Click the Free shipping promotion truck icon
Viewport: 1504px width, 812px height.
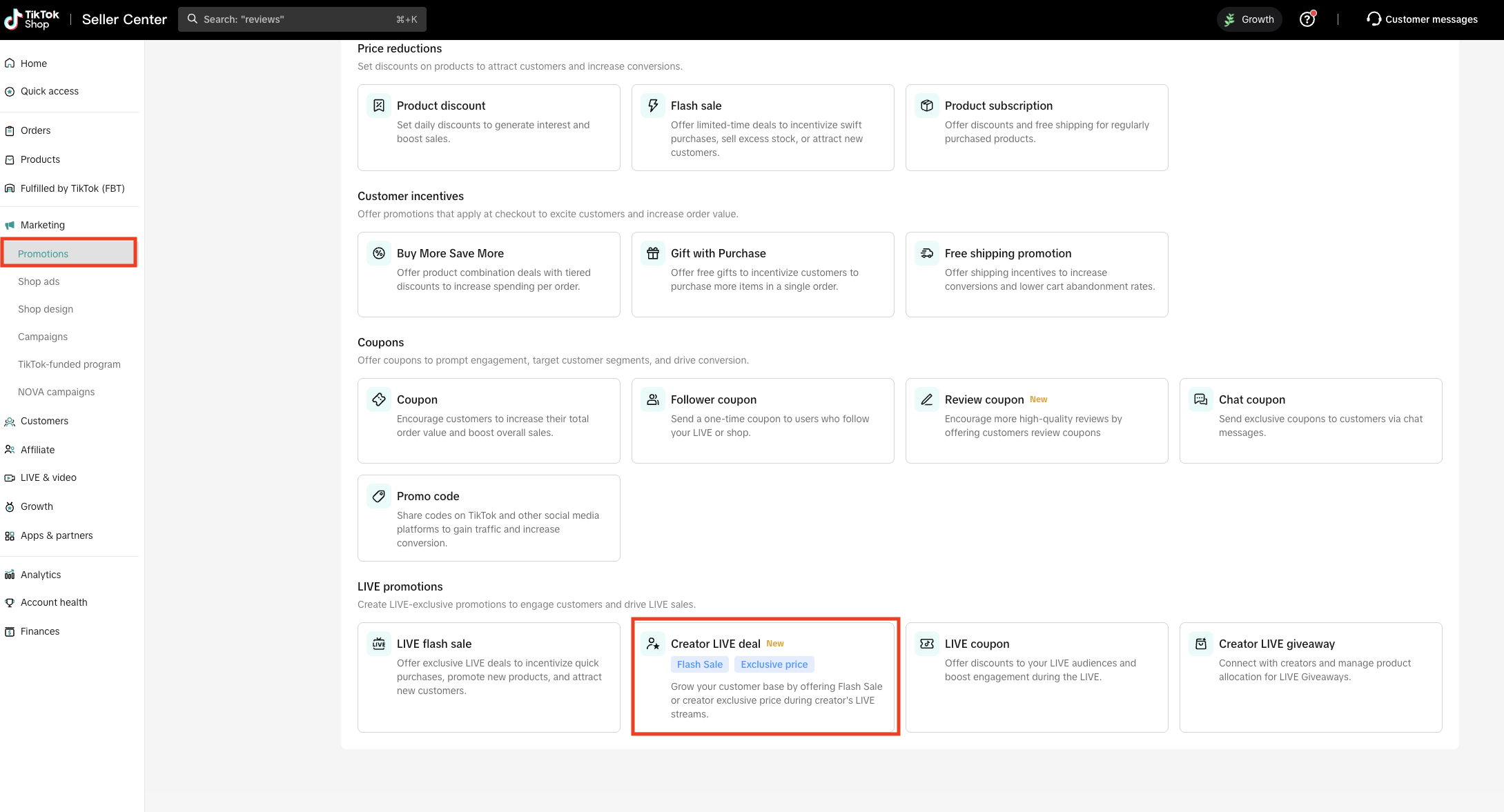(926, 253)
